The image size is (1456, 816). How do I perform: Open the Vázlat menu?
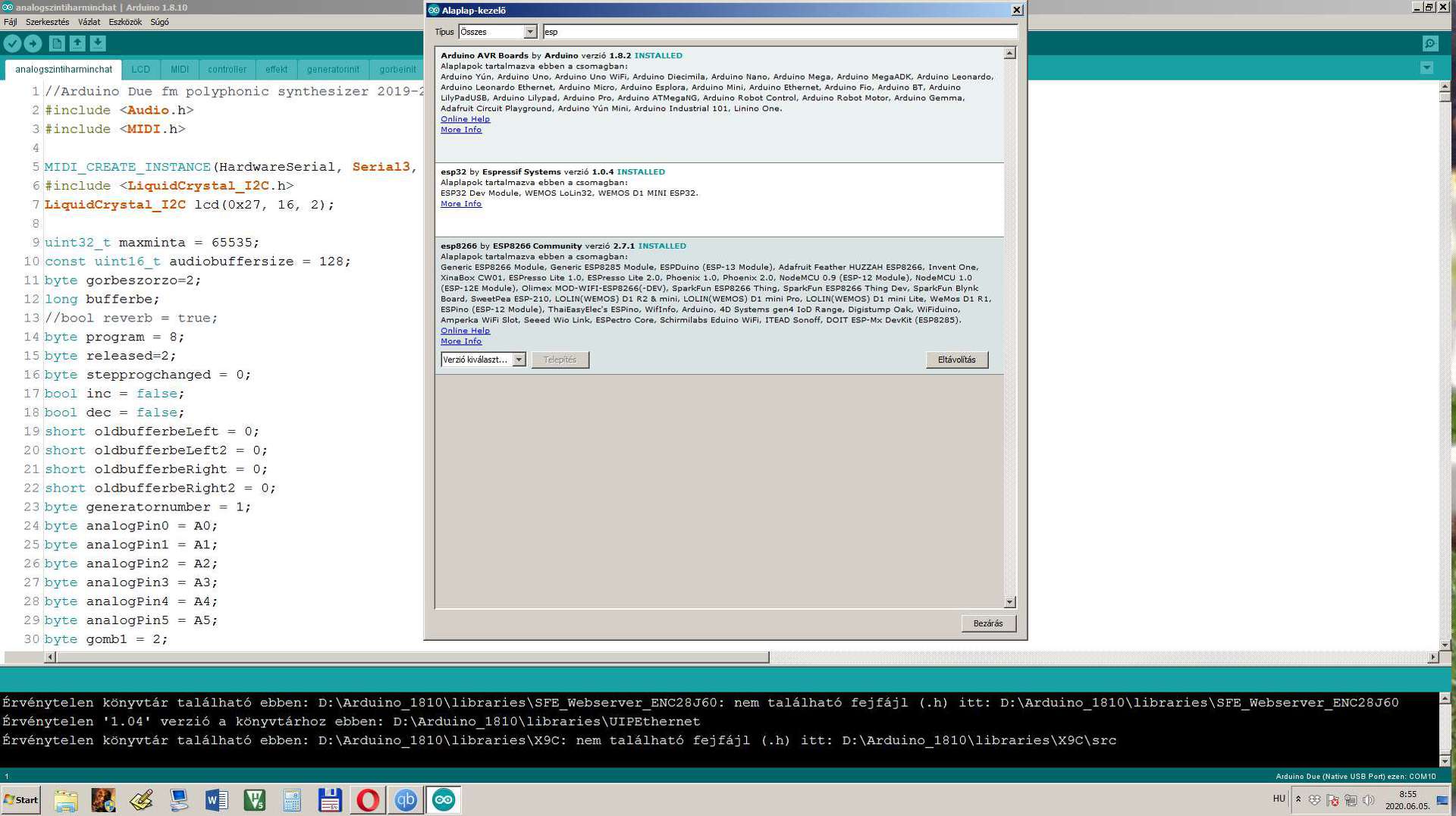coord(89,22)
